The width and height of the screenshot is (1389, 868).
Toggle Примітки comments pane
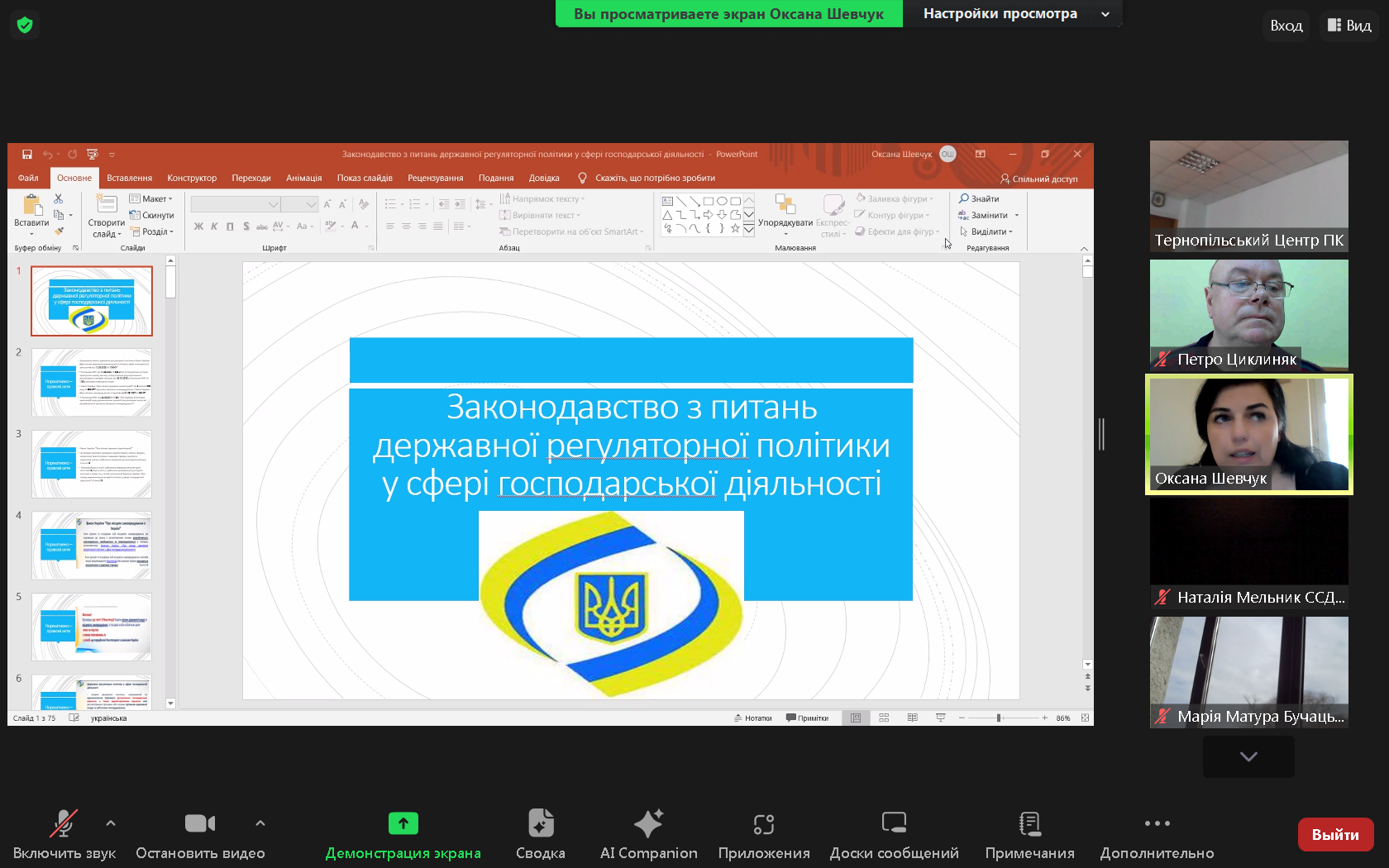point(808,718)
